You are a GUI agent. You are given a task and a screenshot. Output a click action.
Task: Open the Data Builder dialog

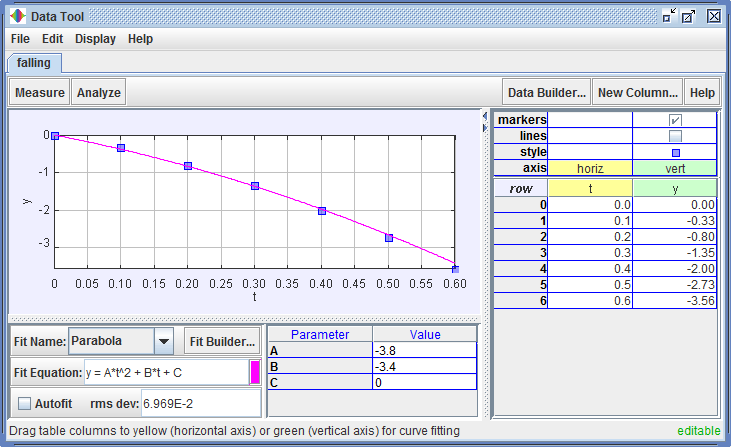coord(546,92)
